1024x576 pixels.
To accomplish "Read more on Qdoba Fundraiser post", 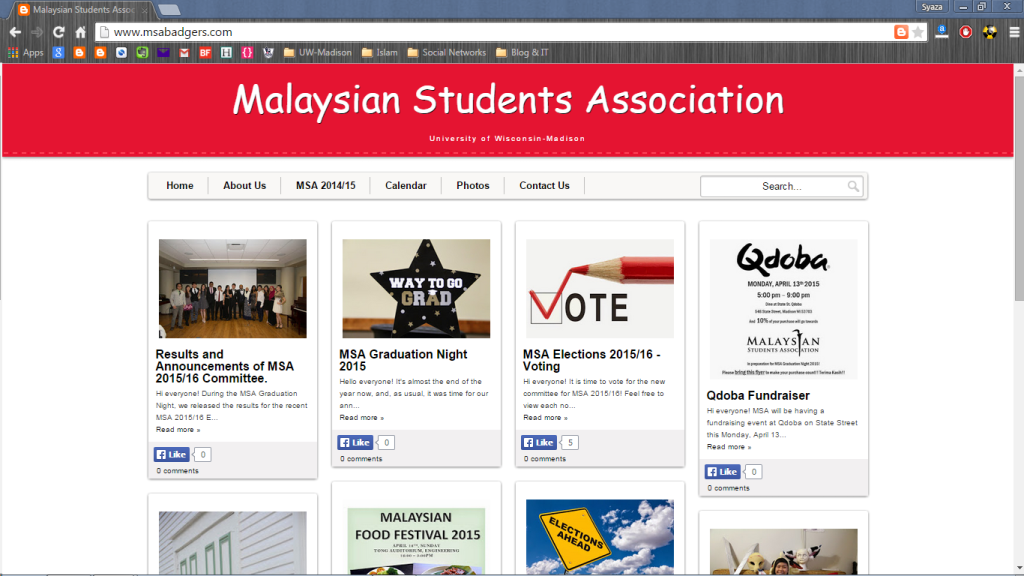I will point(728,447).
